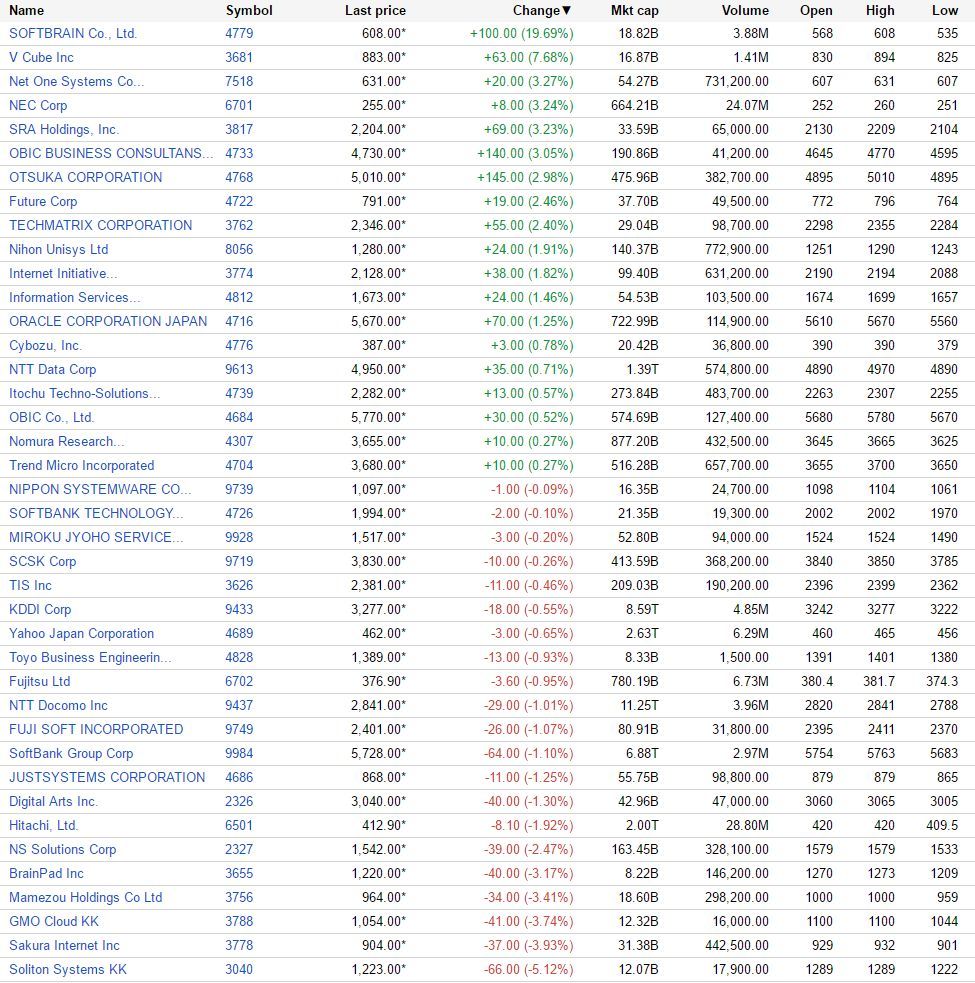Open NIPPON SYSTEMWARE CO... link
This screenshot has width=975, height=983.
100,490
